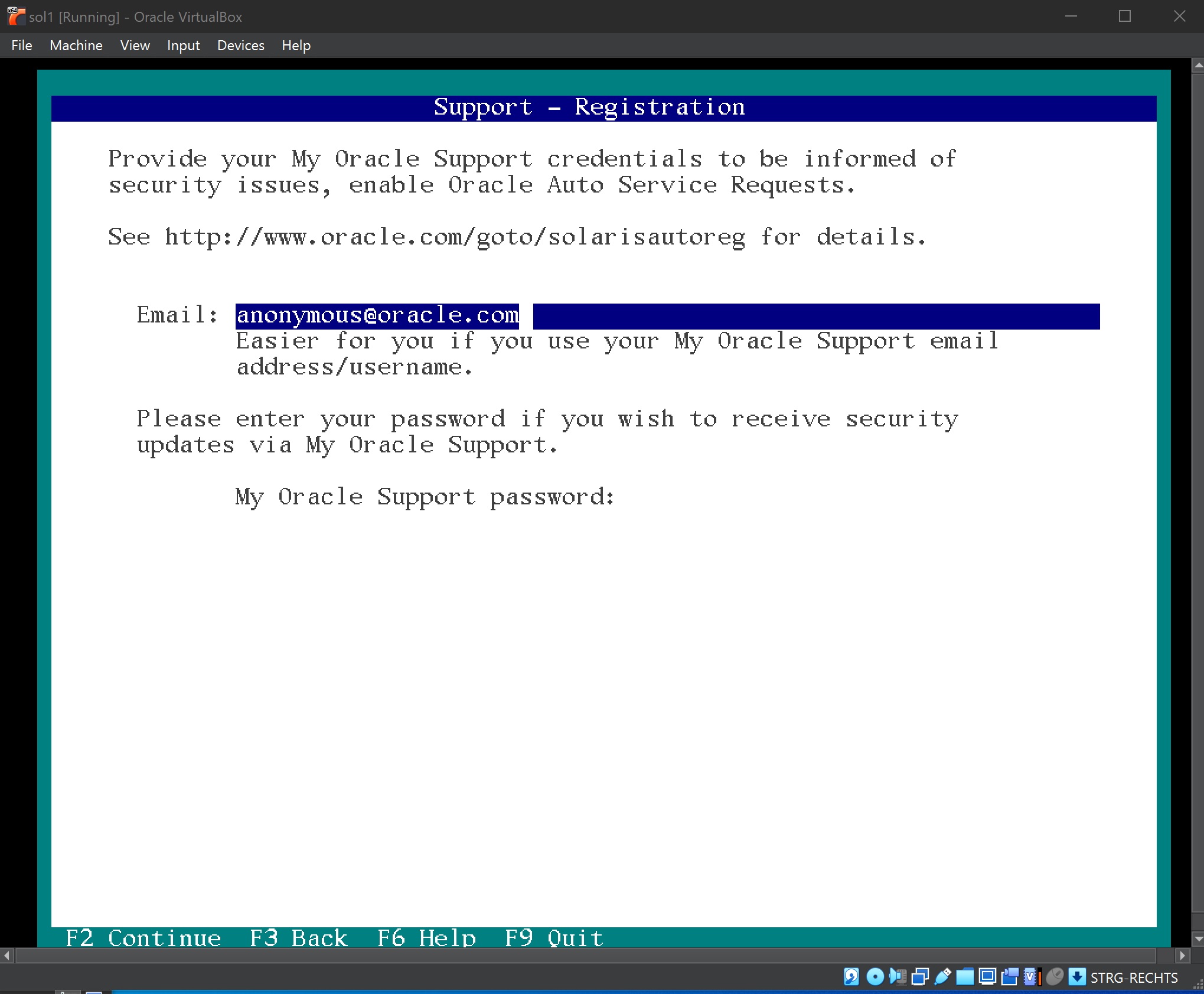The width and height of the screenshot is (1204, 994).
Task: Open the Devices menu
Action: pos(240,45)
